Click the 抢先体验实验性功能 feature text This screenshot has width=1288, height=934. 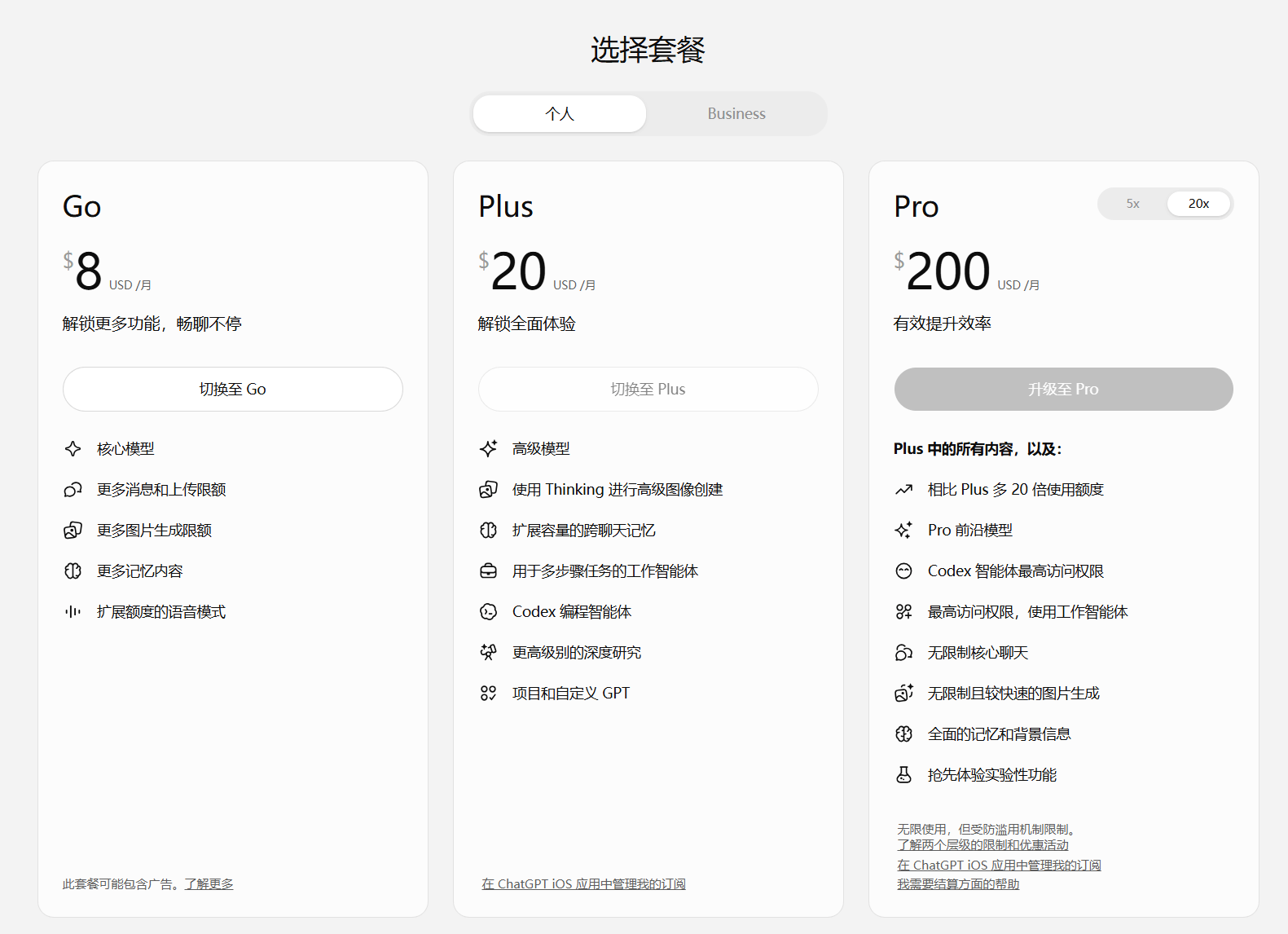tap(992, 775)
